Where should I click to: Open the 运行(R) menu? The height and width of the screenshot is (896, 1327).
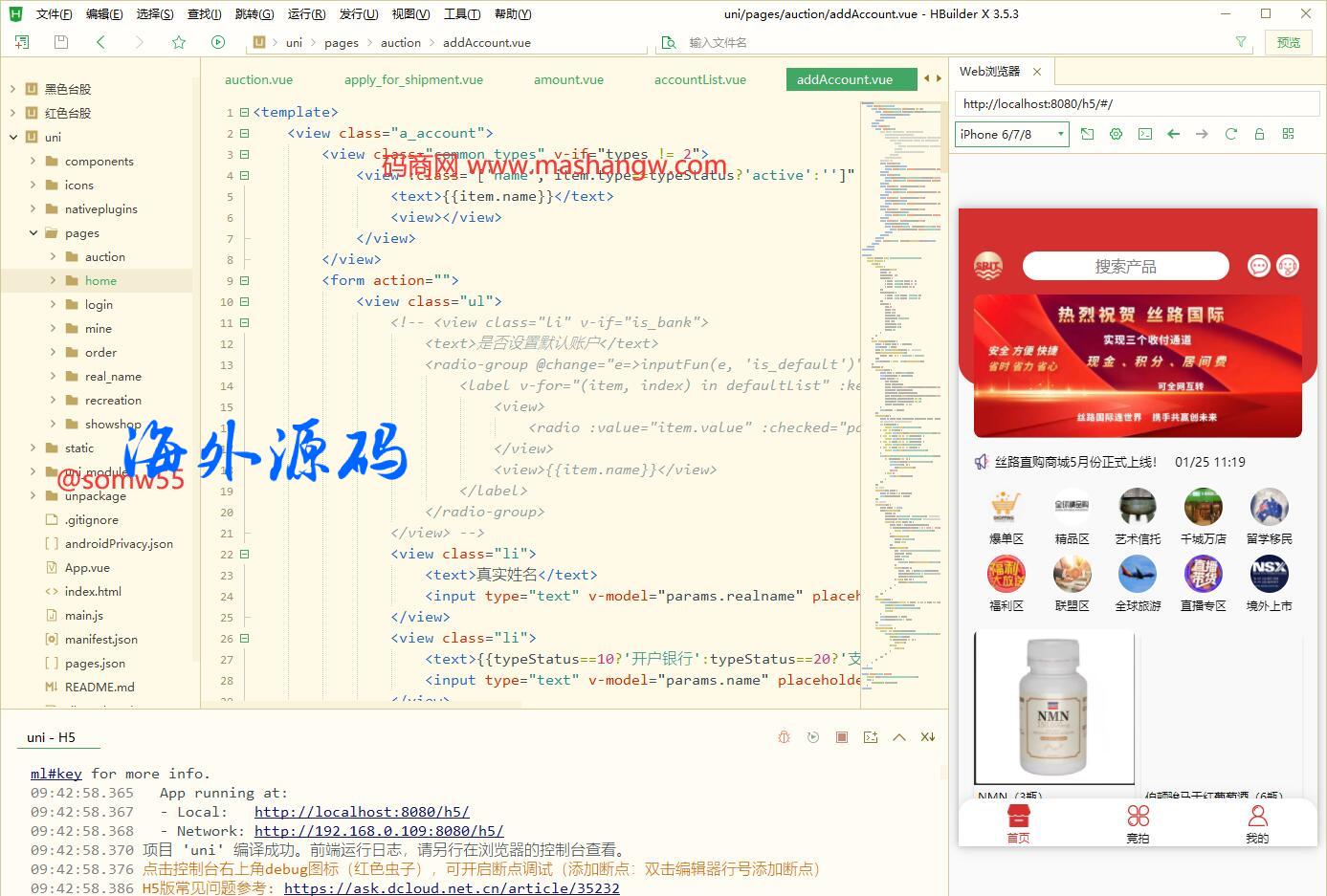click(x=306, y=14)
